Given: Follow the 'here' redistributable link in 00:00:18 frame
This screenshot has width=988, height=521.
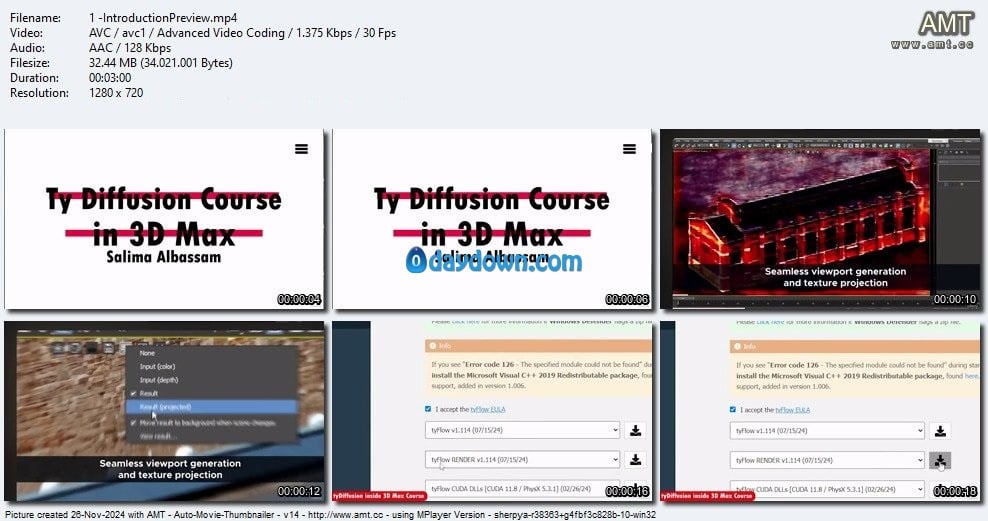Looking at the screenshot, I should pyautogui.click(x=971, y=376).
